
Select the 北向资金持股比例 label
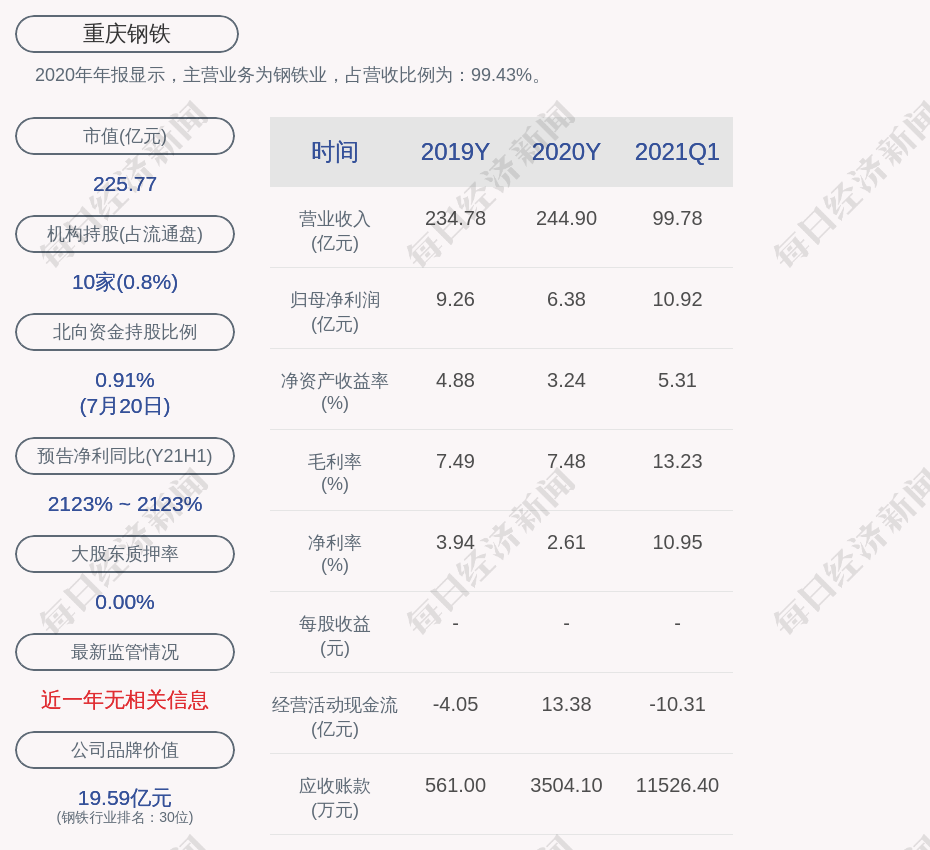pos(125,332)
